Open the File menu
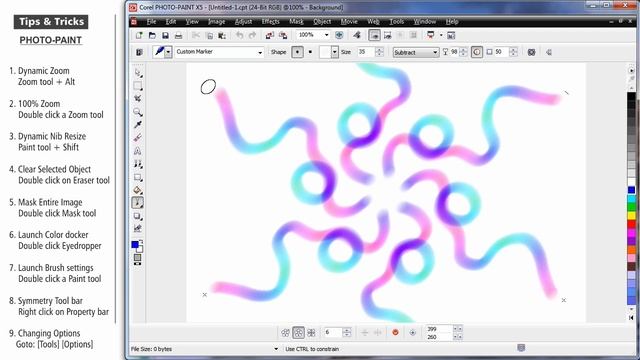 tap(151, 22)
